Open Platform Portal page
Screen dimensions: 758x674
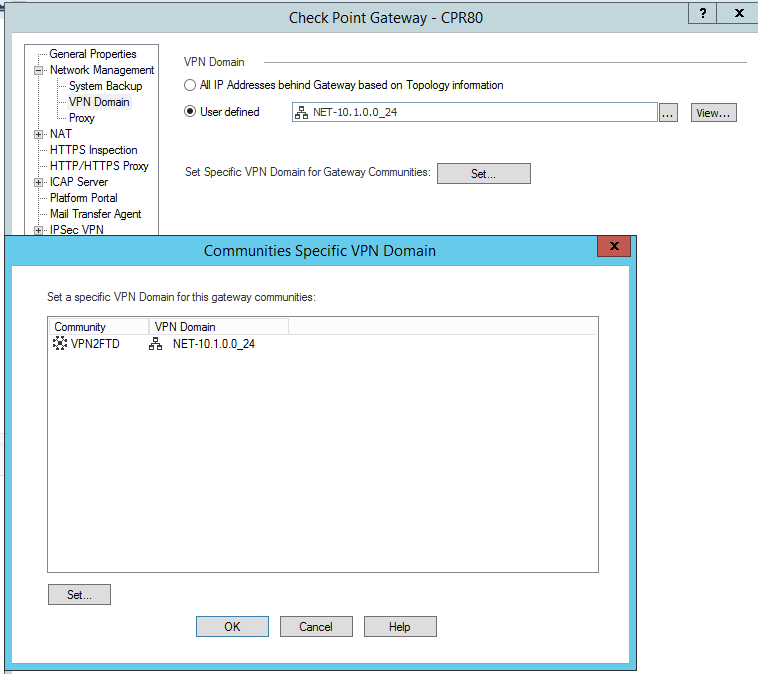[84, 198]
